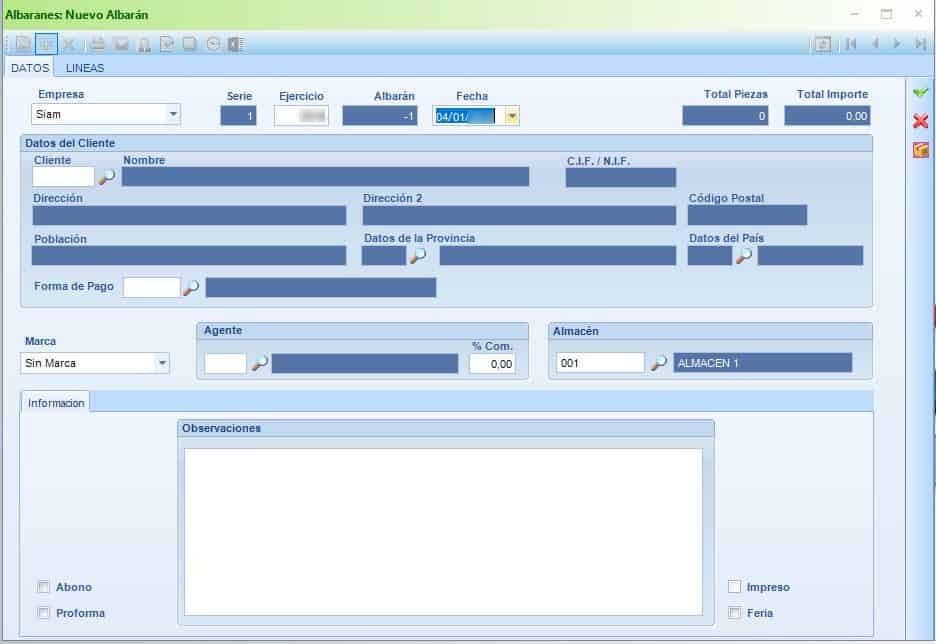Click the Total Importe value 0.00
The width and height of the screenshot is (936, 644).
pos(827,116)
